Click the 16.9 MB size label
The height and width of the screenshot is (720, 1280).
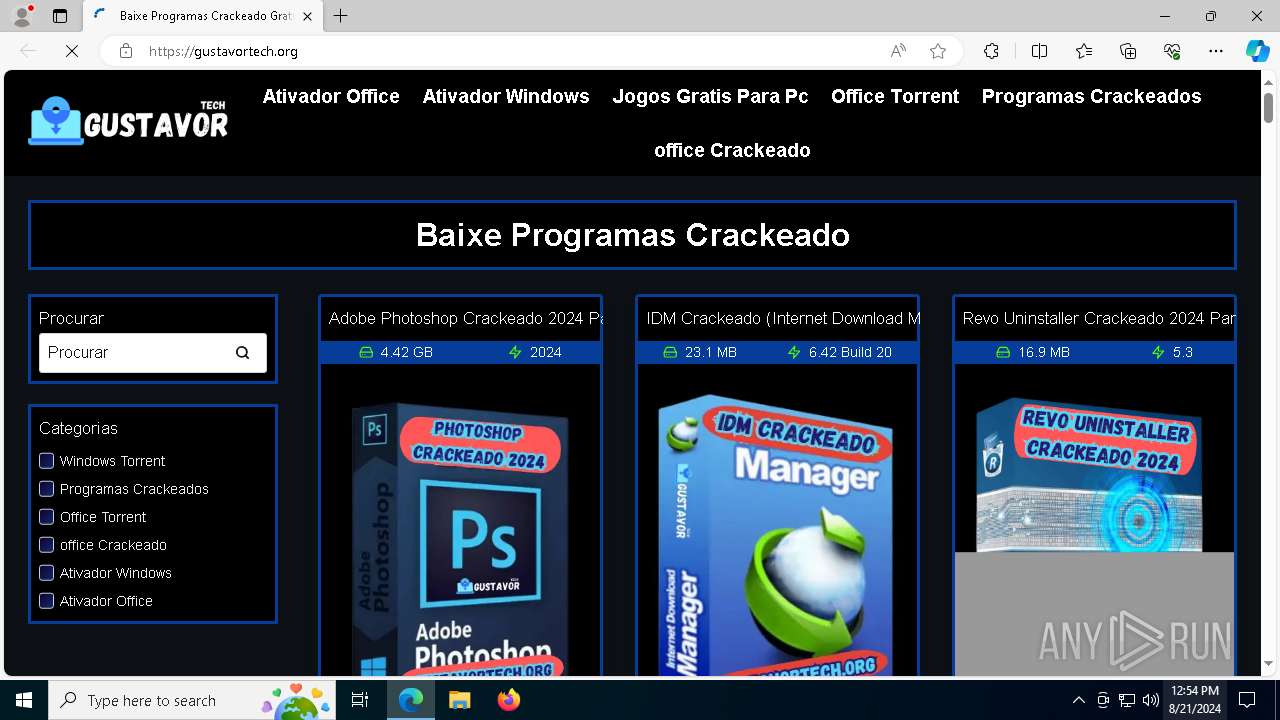1044,352
